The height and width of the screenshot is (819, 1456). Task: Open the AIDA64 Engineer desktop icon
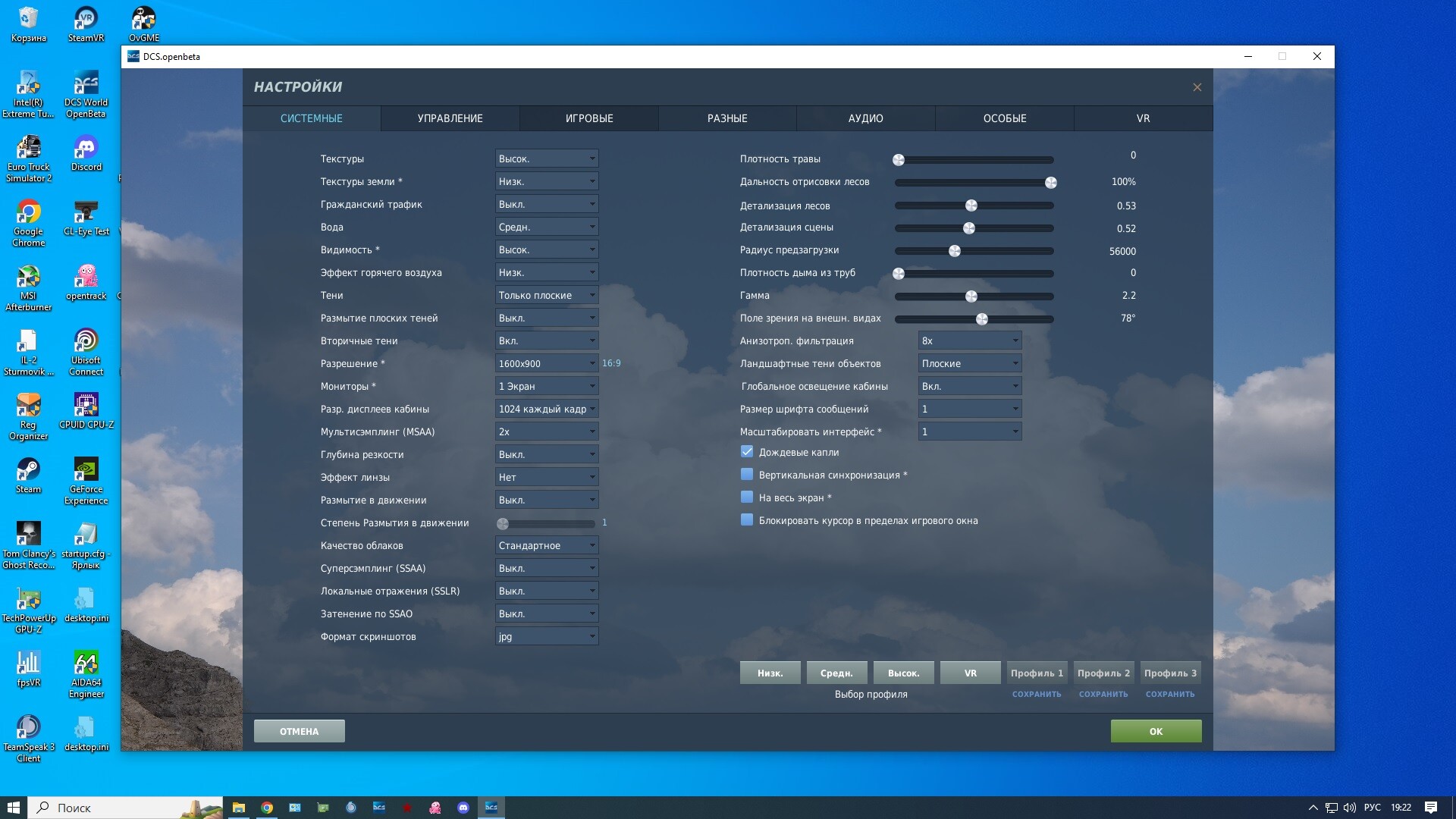click(x=86, y=675)
